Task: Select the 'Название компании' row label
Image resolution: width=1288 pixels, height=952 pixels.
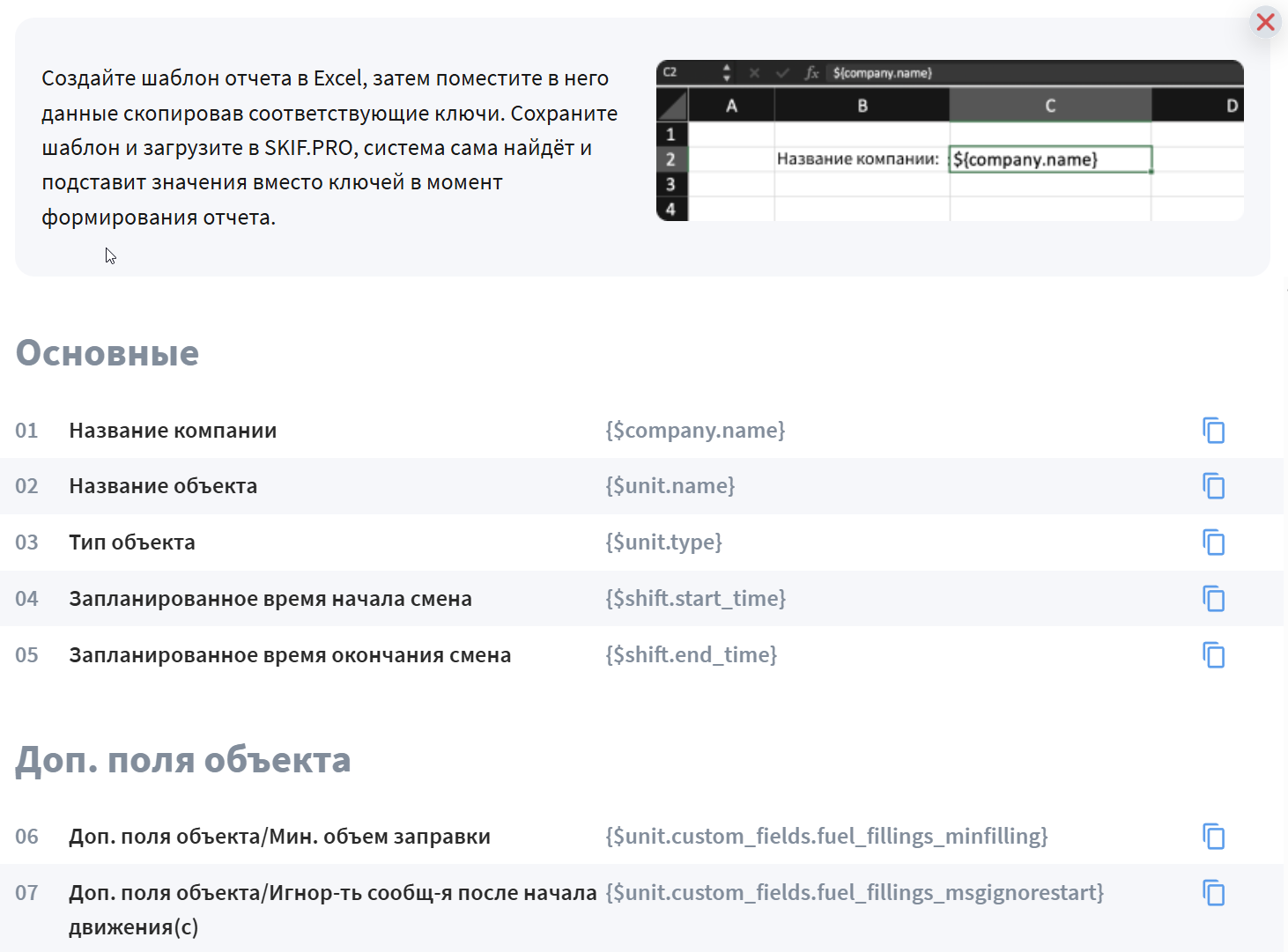Action: click(x=173, y=431)
